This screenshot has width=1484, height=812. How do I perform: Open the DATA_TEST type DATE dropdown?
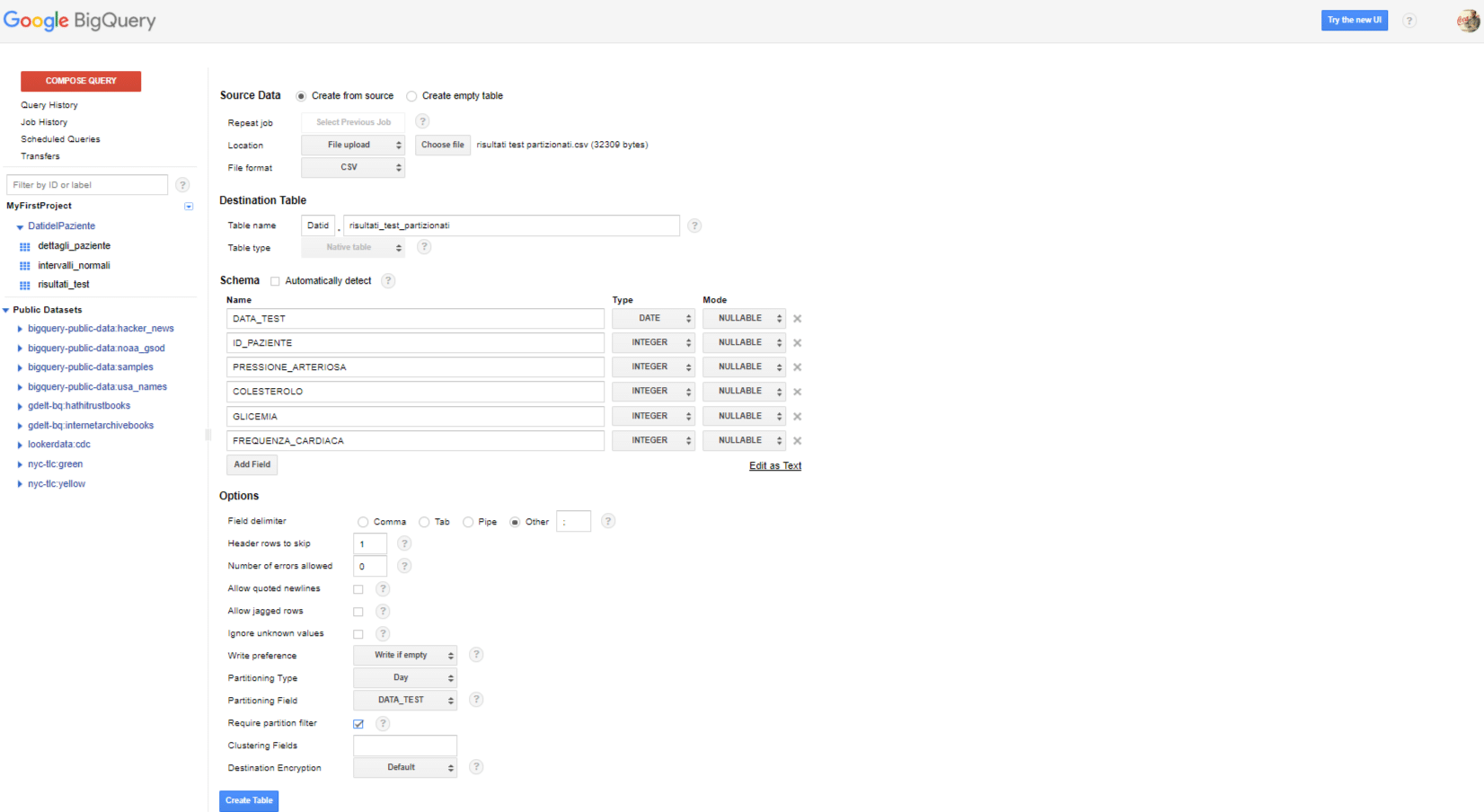(653, 318)
